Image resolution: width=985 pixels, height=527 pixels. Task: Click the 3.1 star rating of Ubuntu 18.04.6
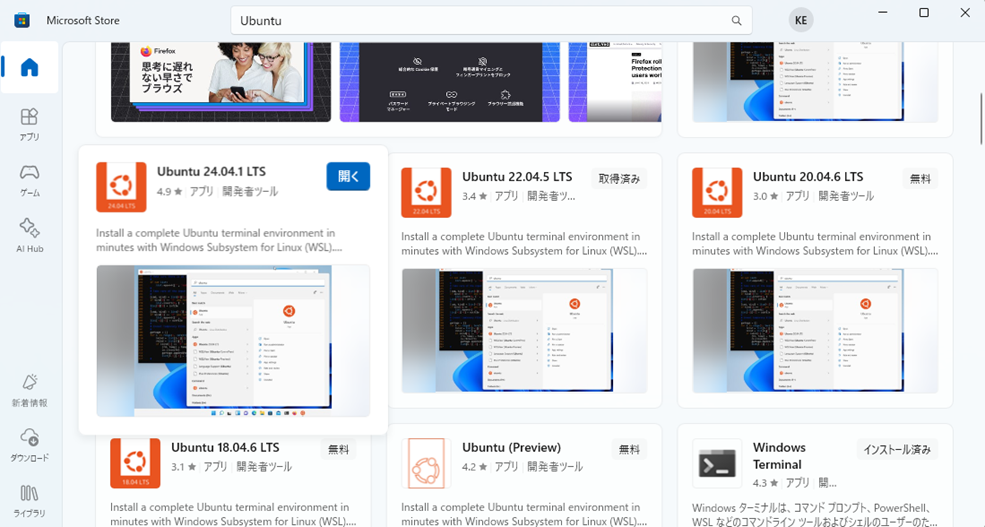(183, 467)
